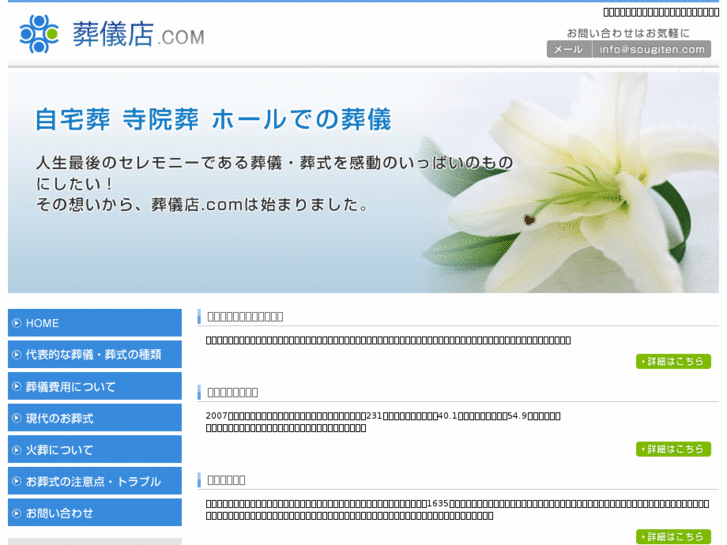Click the banner text その想いから、葬儀店.comは始まりました。
This screenshot has width=727, height=545.
pos(202,205)
